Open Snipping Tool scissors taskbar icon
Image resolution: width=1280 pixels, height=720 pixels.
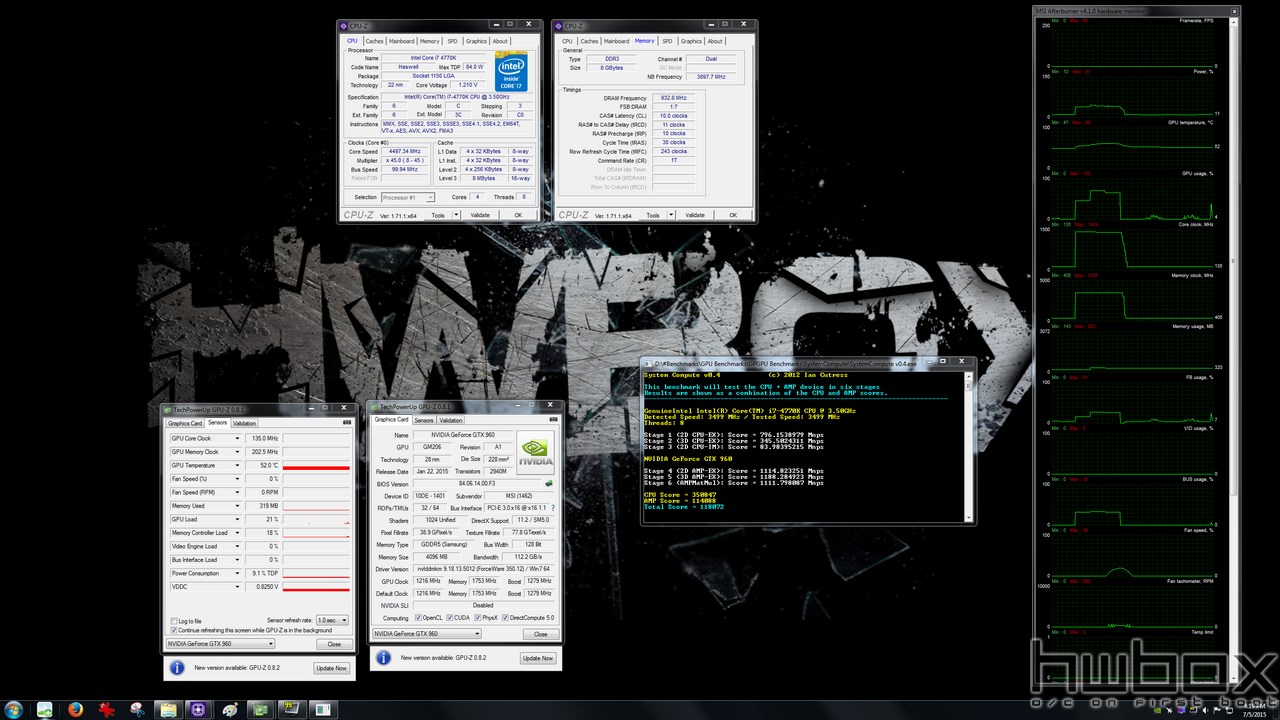[137, 710]
